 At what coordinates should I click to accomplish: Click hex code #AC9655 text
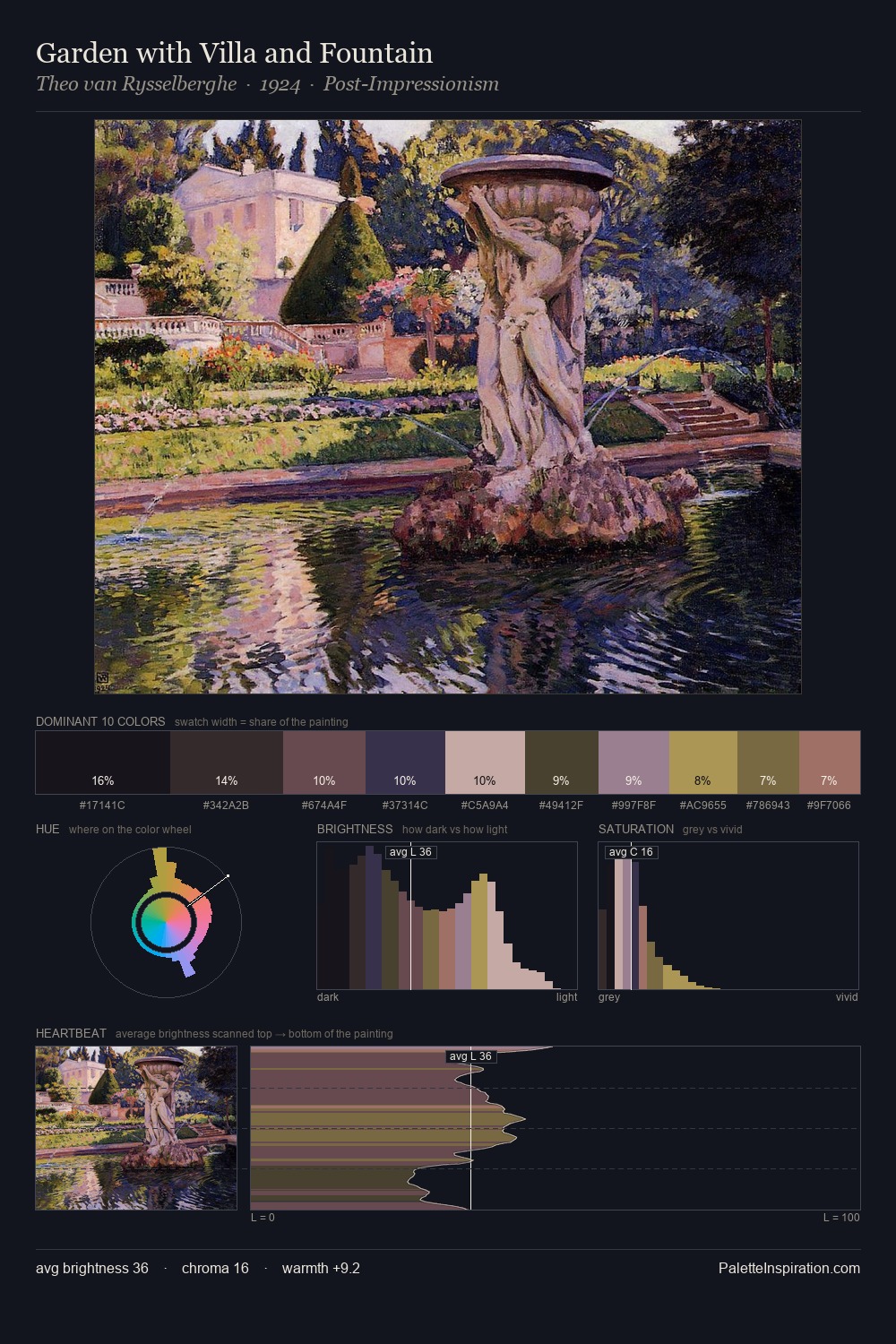point(703,806)
